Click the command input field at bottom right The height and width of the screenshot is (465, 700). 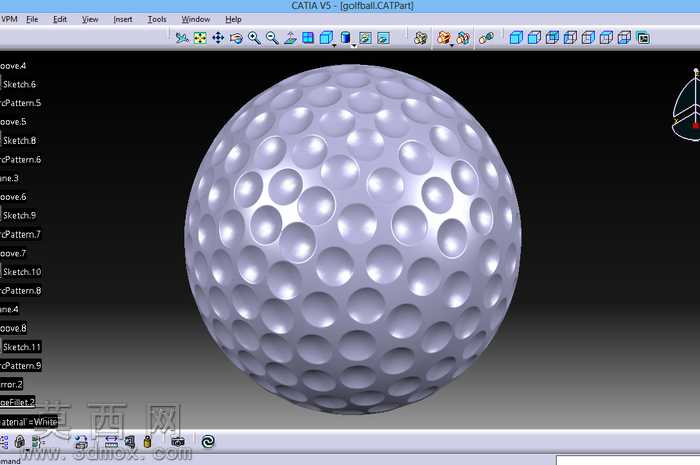click(x=628, y=460)
